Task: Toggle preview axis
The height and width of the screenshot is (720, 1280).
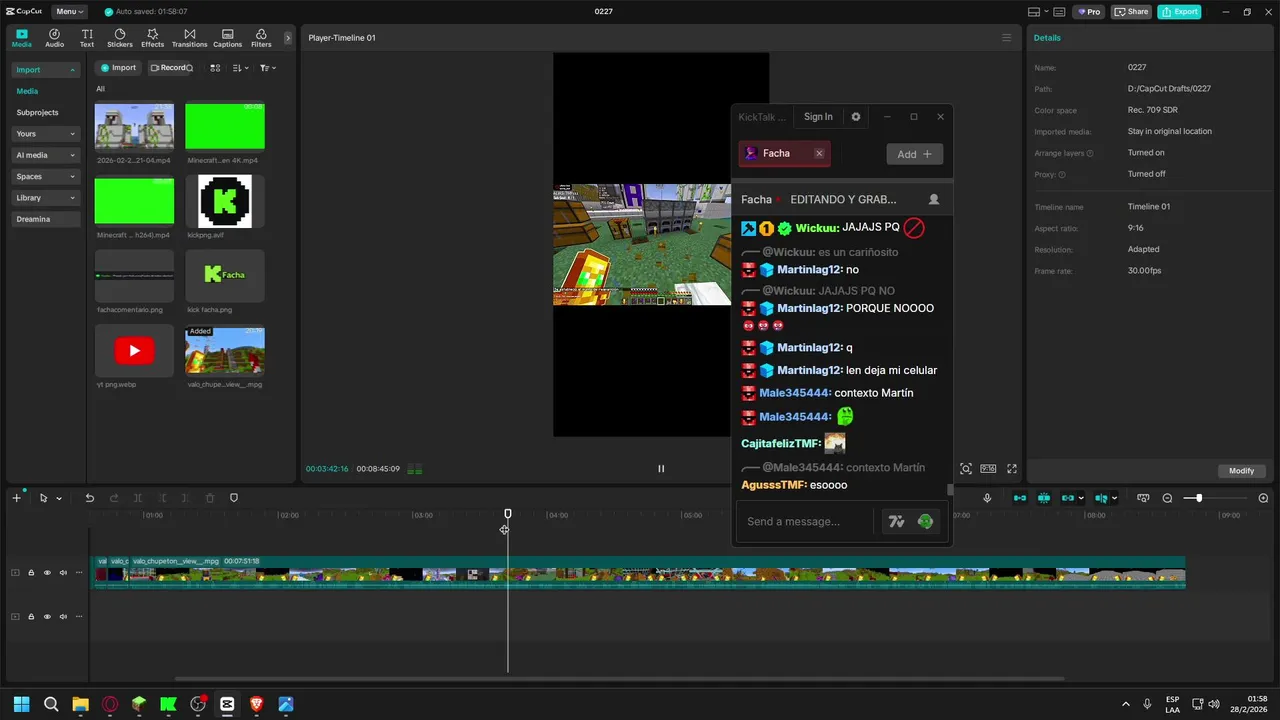Action: (1101, 498)
